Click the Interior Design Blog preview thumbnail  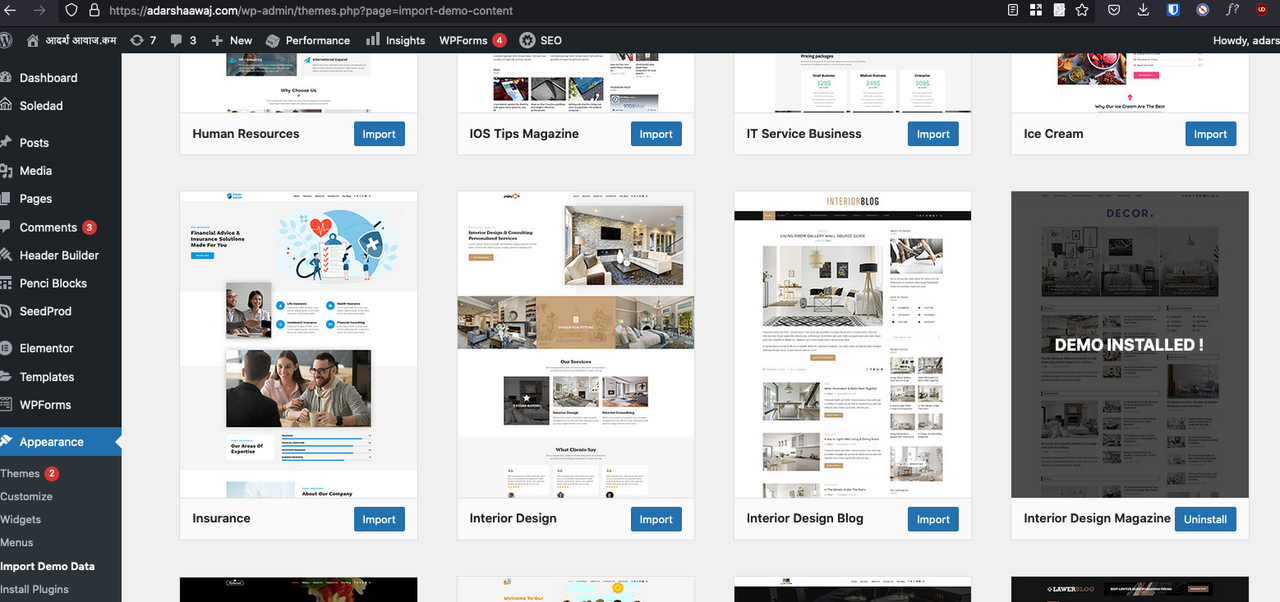(x=852, y=345)
